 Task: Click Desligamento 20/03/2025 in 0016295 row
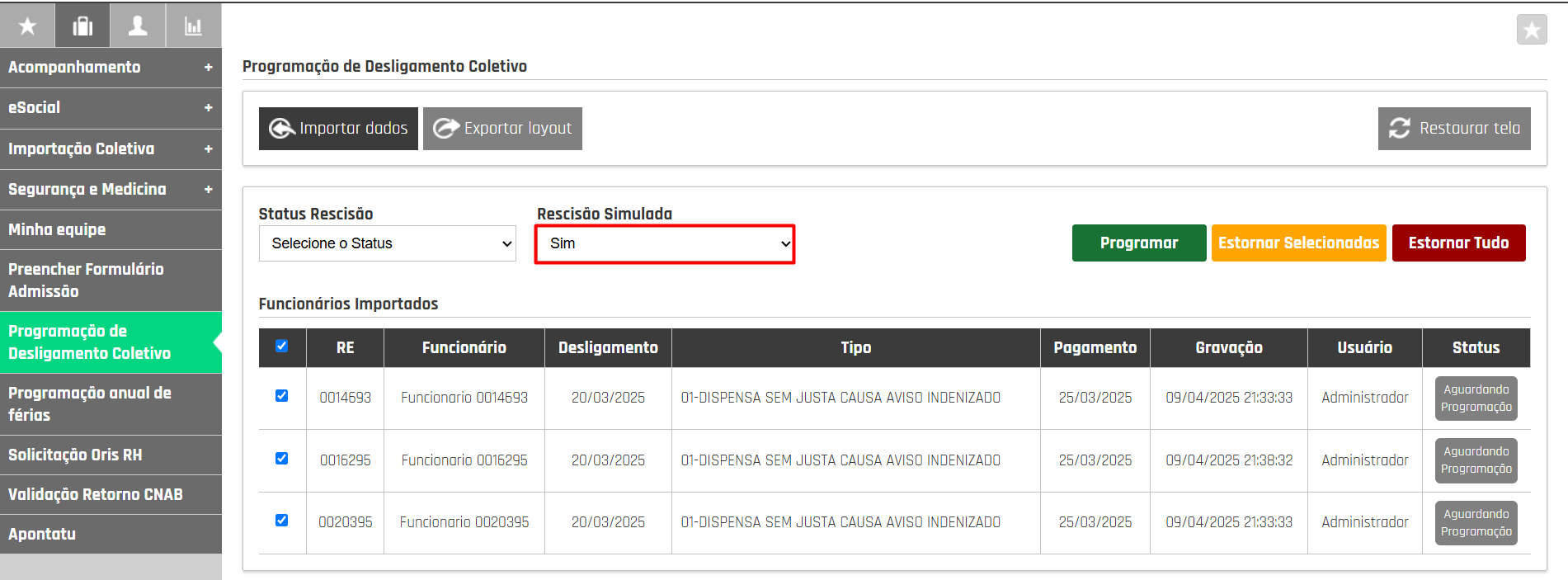(x=608, y=460)
